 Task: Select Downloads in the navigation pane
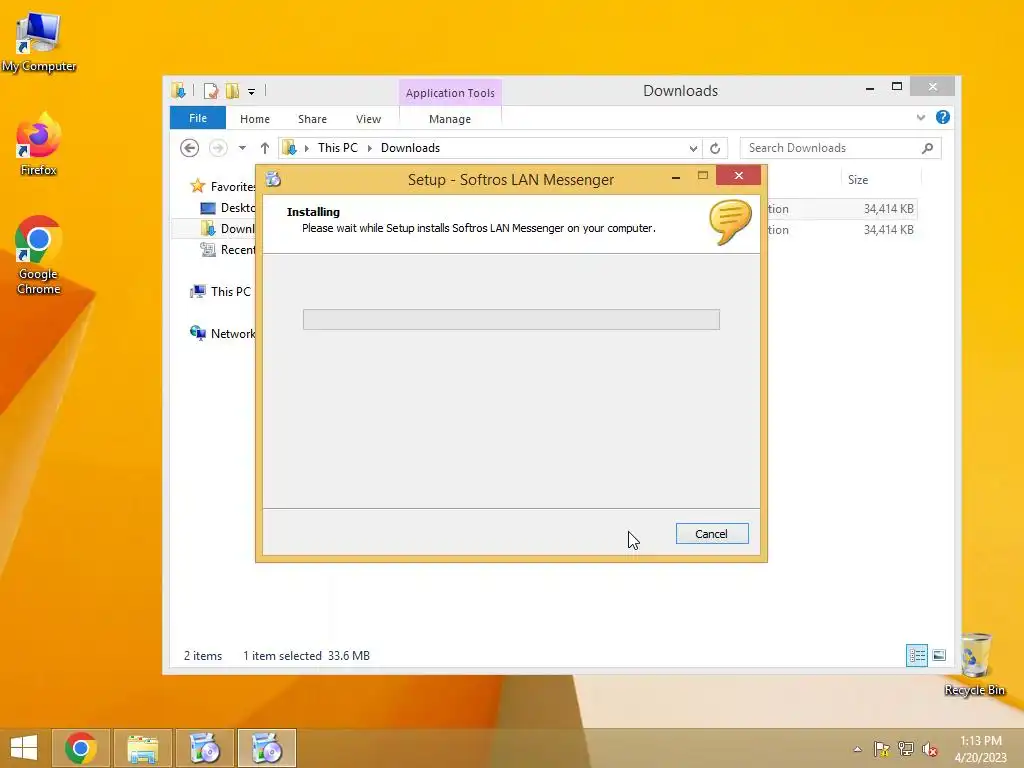[227, 229]
